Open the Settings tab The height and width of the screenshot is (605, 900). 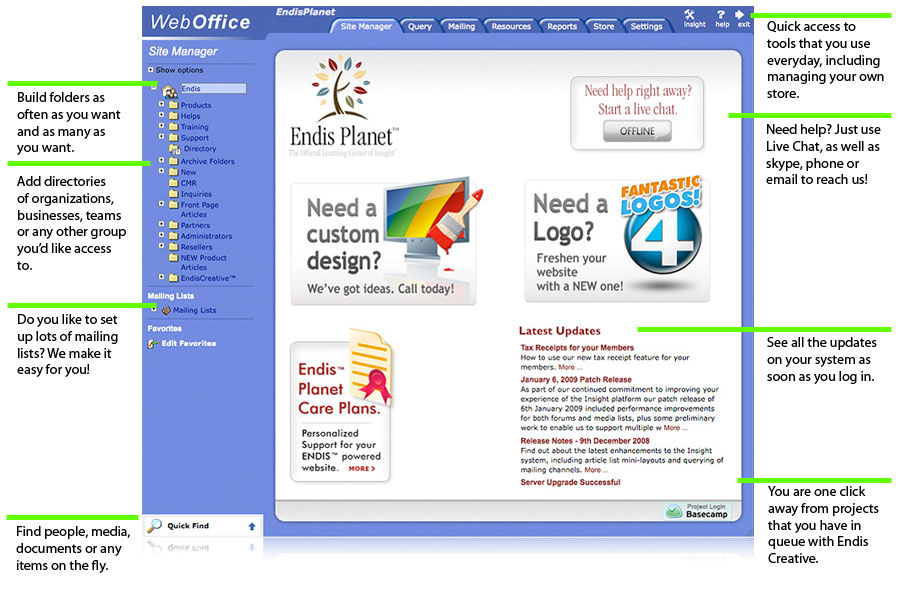(646, 26)
